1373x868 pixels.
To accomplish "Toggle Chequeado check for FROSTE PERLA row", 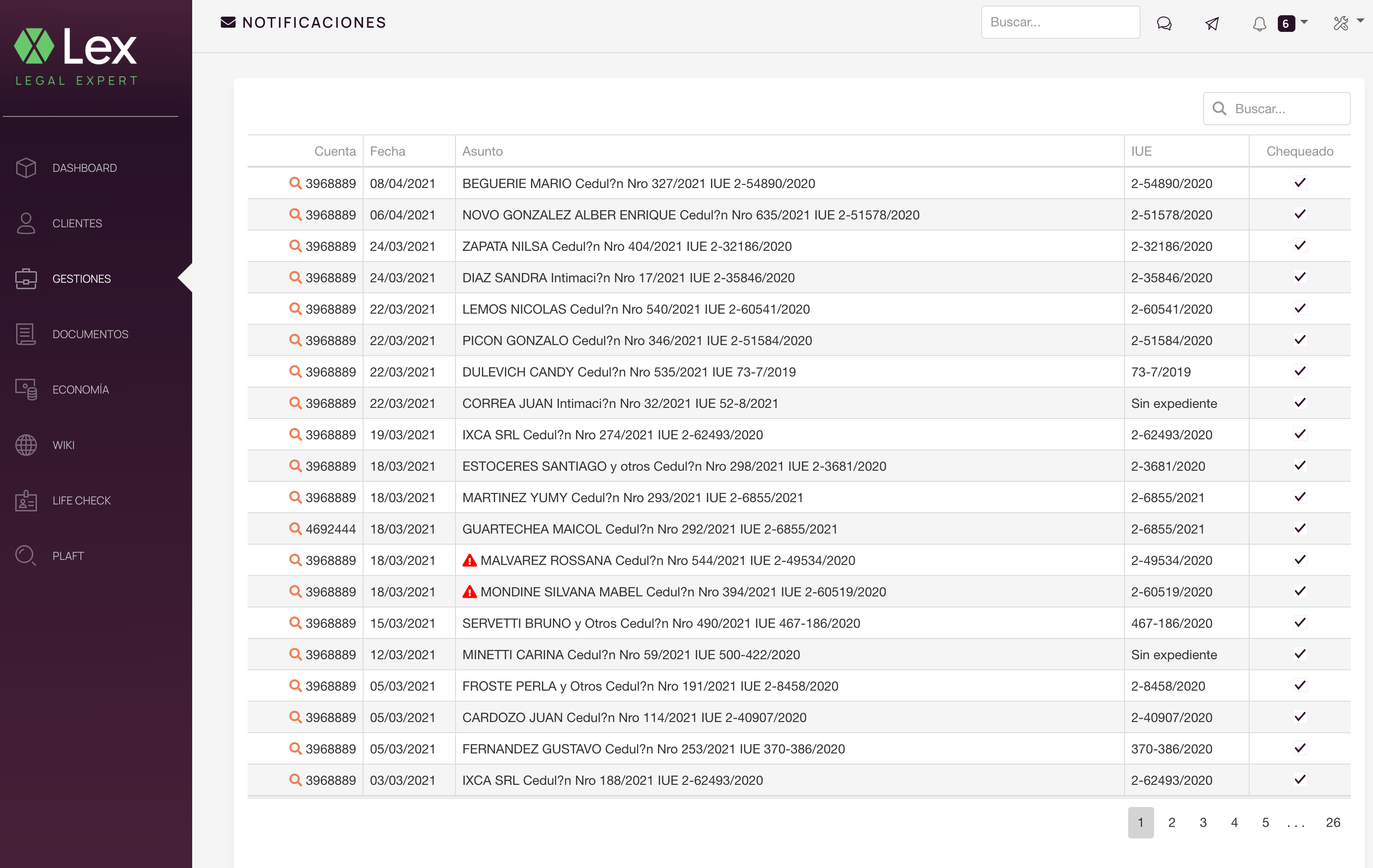I will (x=1300, y=686).
